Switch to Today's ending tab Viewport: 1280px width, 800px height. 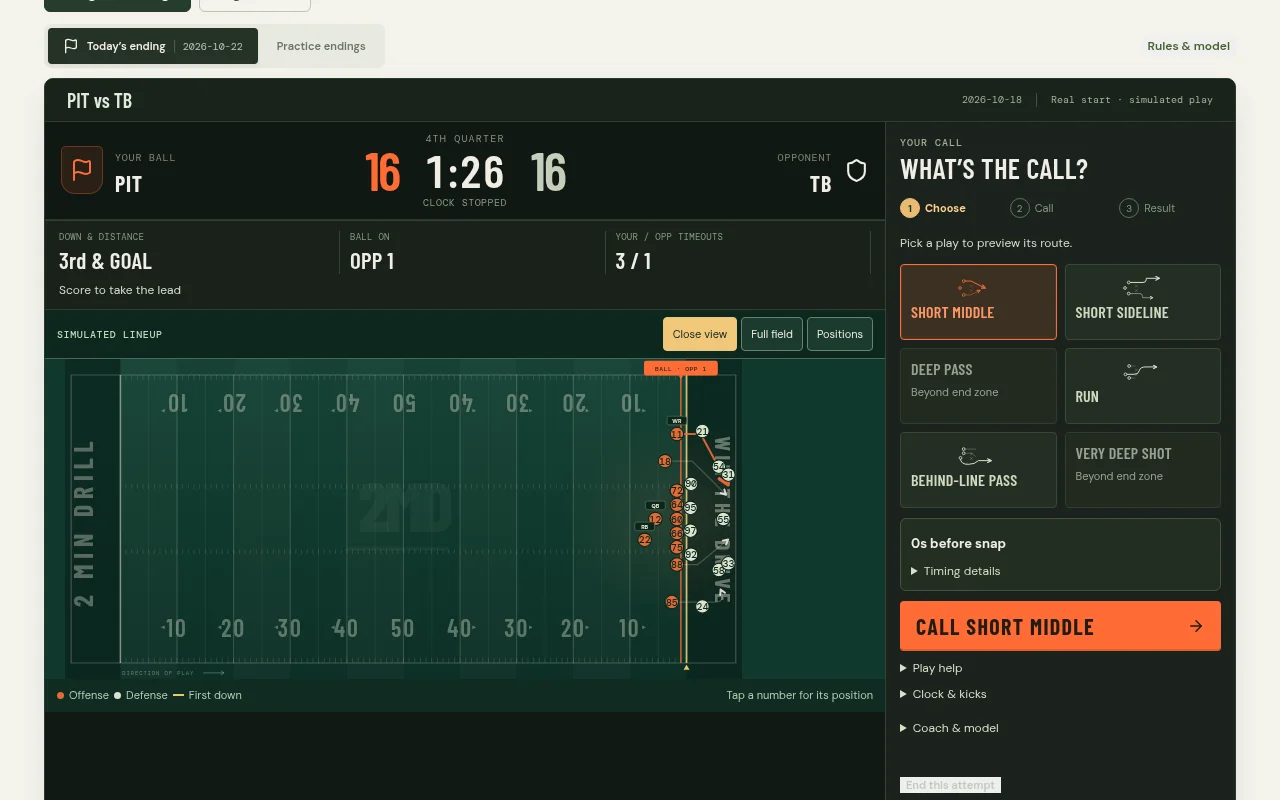tap(153, 46)
